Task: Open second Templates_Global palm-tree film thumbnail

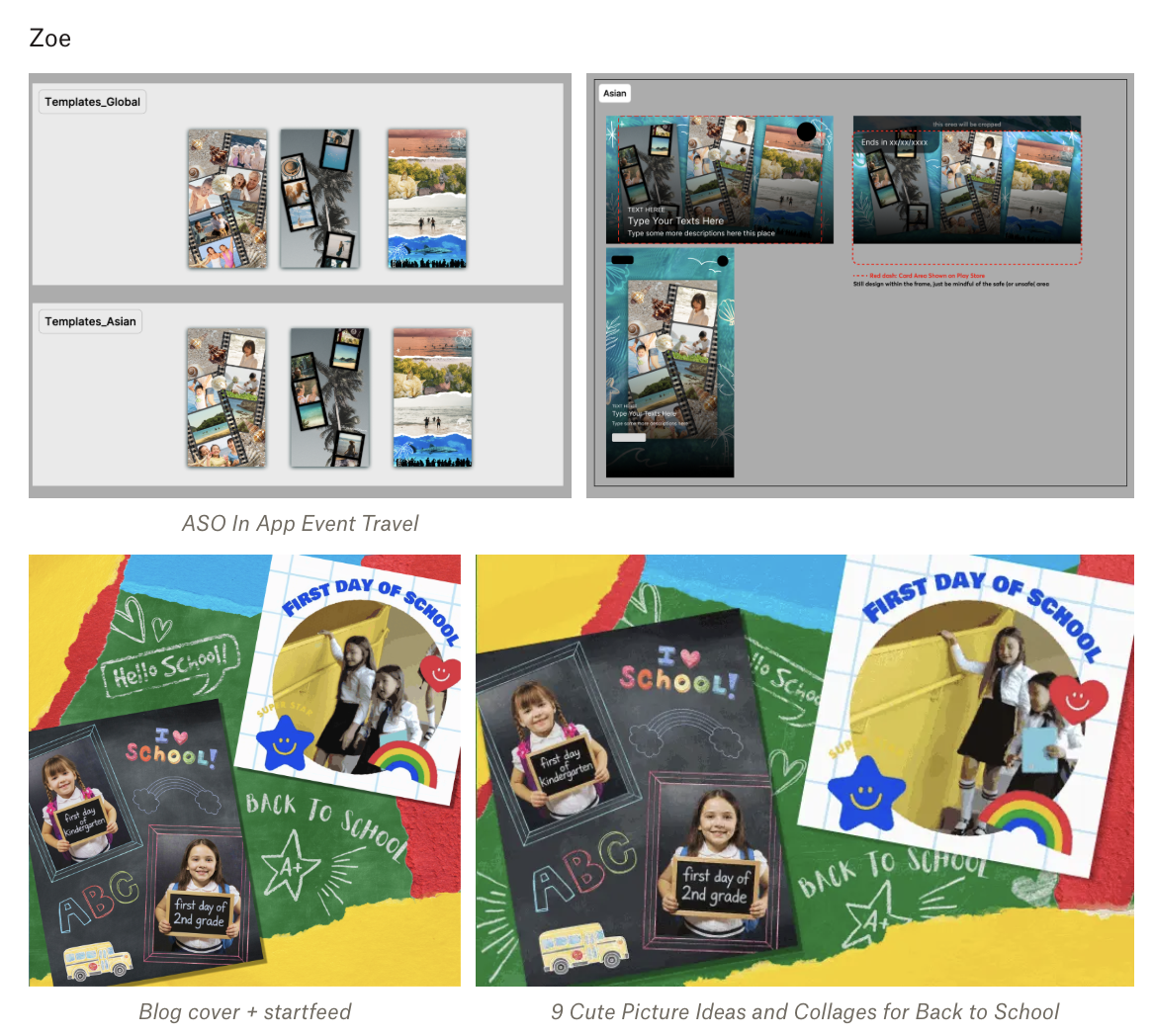Action: tap(319, 199)
